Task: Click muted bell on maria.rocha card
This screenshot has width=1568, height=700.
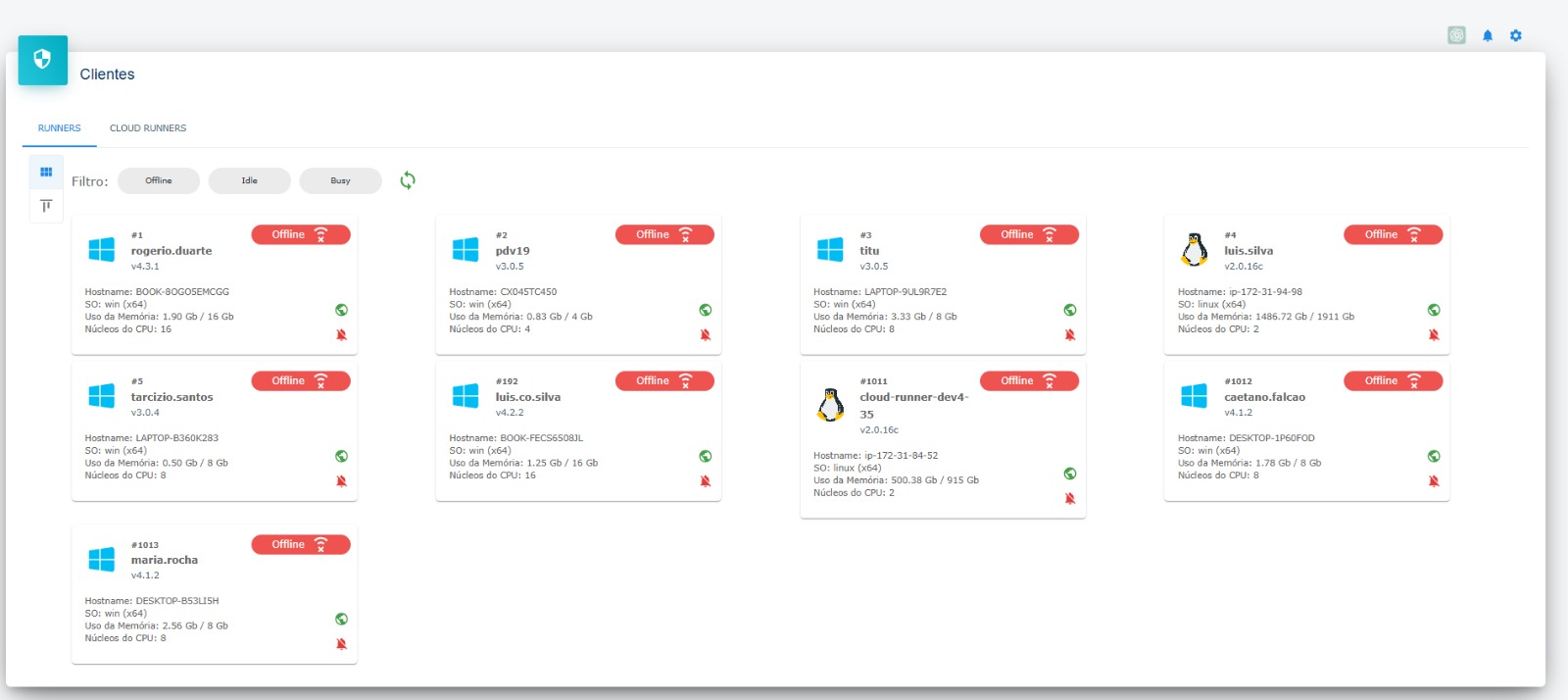Action: tap(341, 644)
